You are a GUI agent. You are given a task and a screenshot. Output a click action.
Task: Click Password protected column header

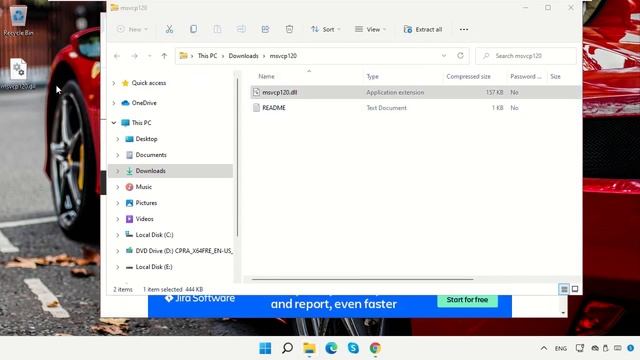point(526,76)
